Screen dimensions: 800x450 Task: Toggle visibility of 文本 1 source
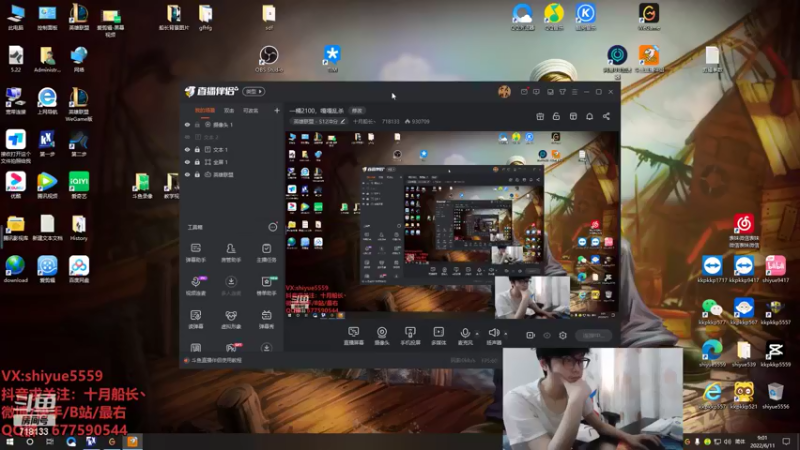[x=187, y=149]
